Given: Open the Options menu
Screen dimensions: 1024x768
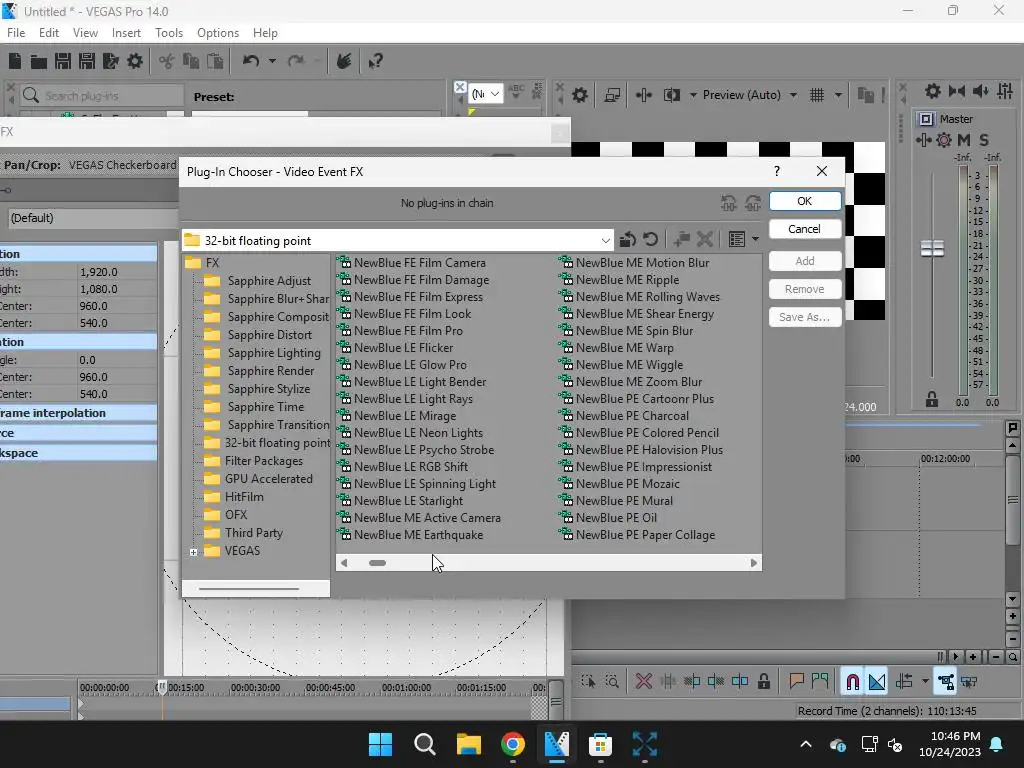Looking at the screenshot, I should (x=218, y=33).
